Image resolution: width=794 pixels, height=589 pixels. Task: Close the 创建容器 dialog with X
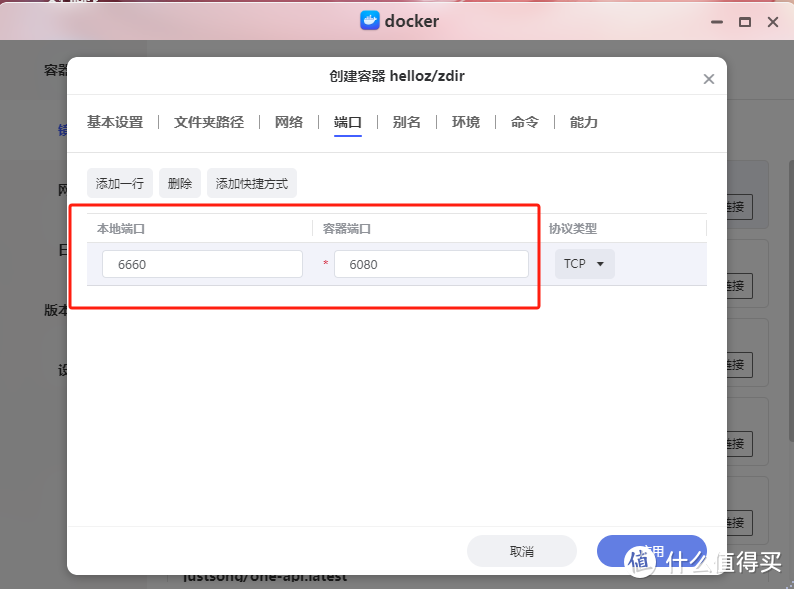point(708,79)
